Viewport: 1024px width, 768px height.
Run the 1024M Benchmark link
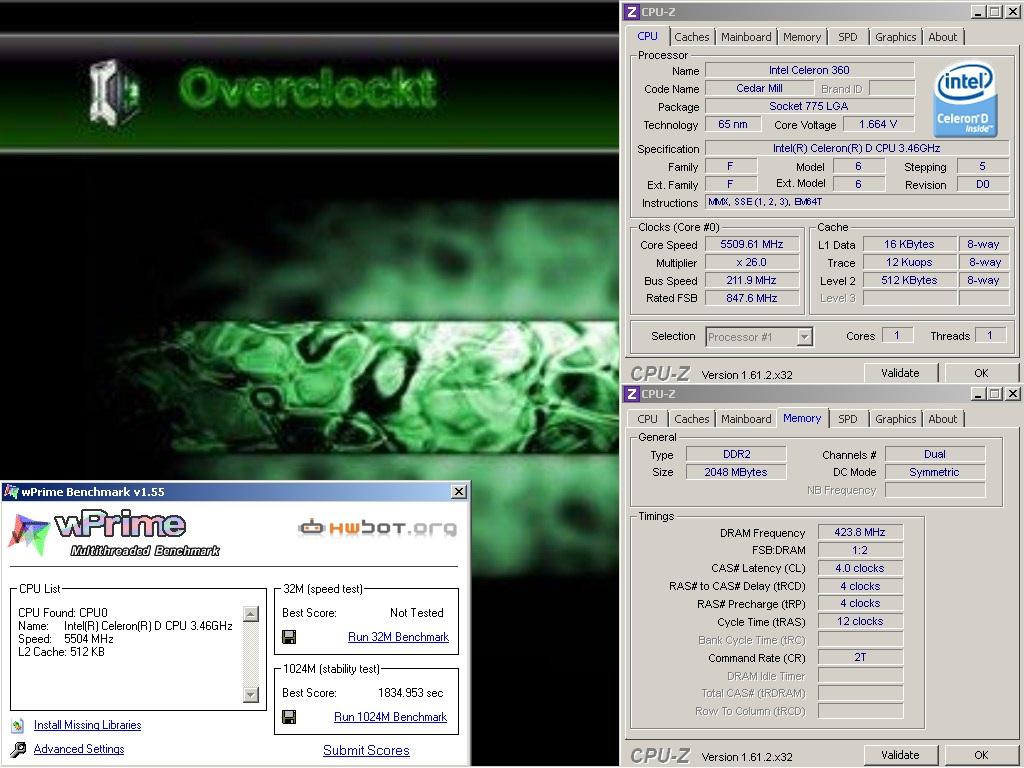click(x=391, y=717)
